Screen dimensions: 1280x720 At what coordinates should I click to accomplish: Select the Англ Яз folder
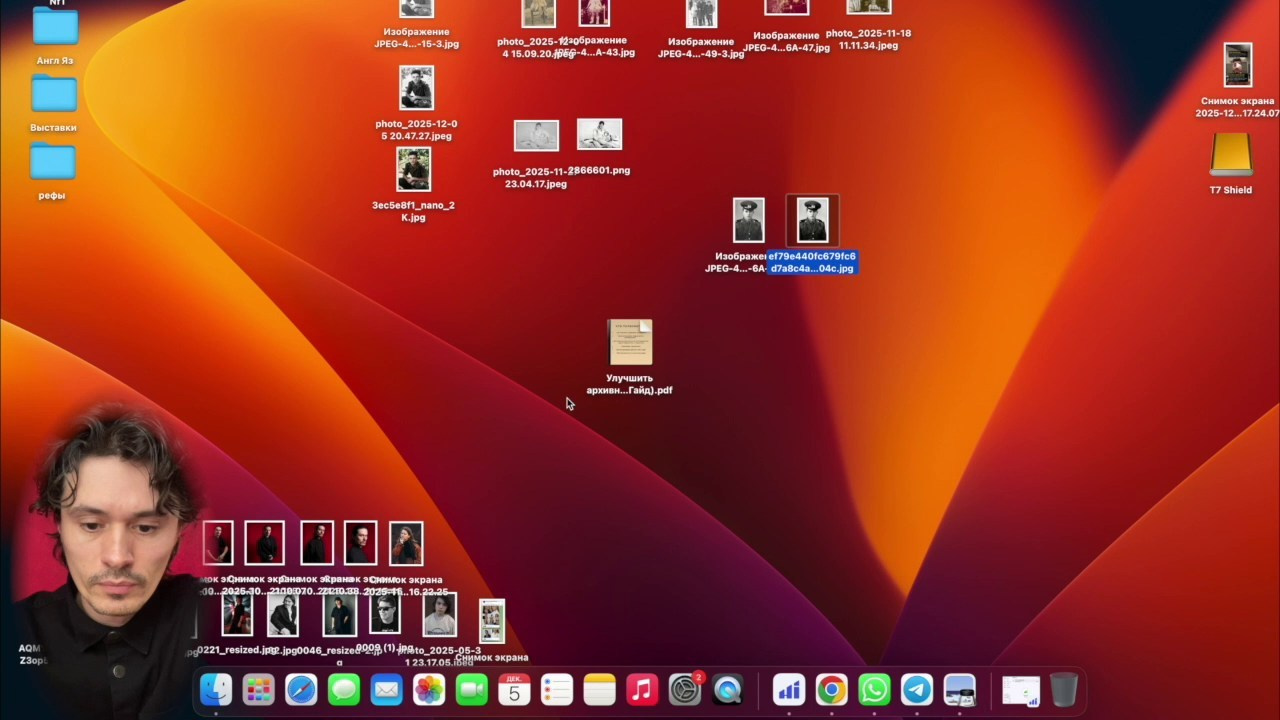coord(55,25)
